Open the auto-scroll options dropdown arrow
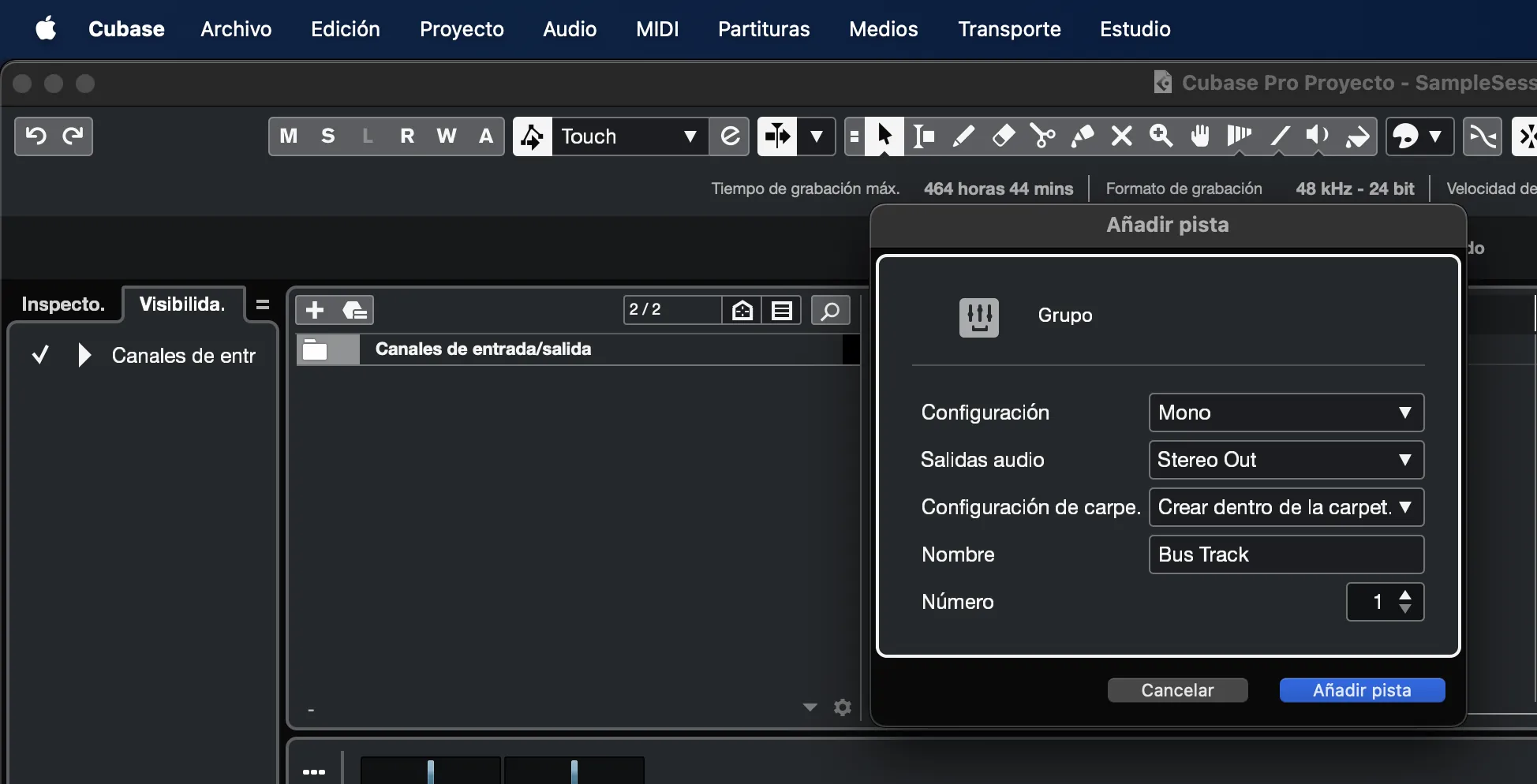 [x=817, y=136]
